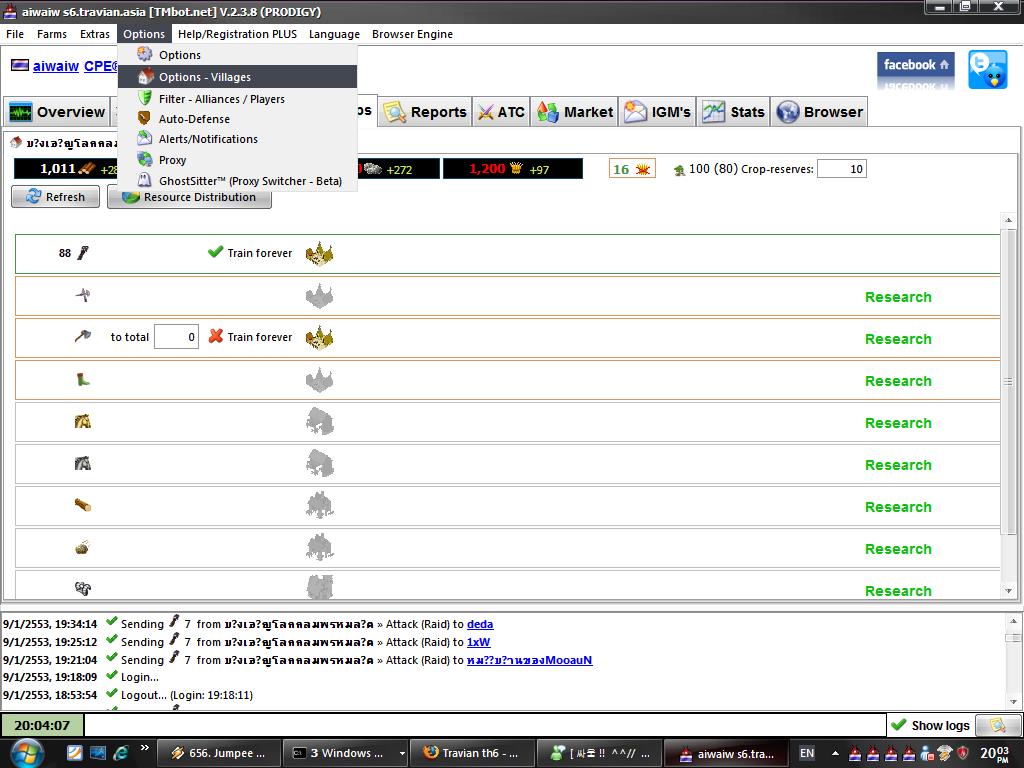Toggle Train forever checkmark for clubswinger row
Viewport: 1024px width, 768px height.
(216, 252)
